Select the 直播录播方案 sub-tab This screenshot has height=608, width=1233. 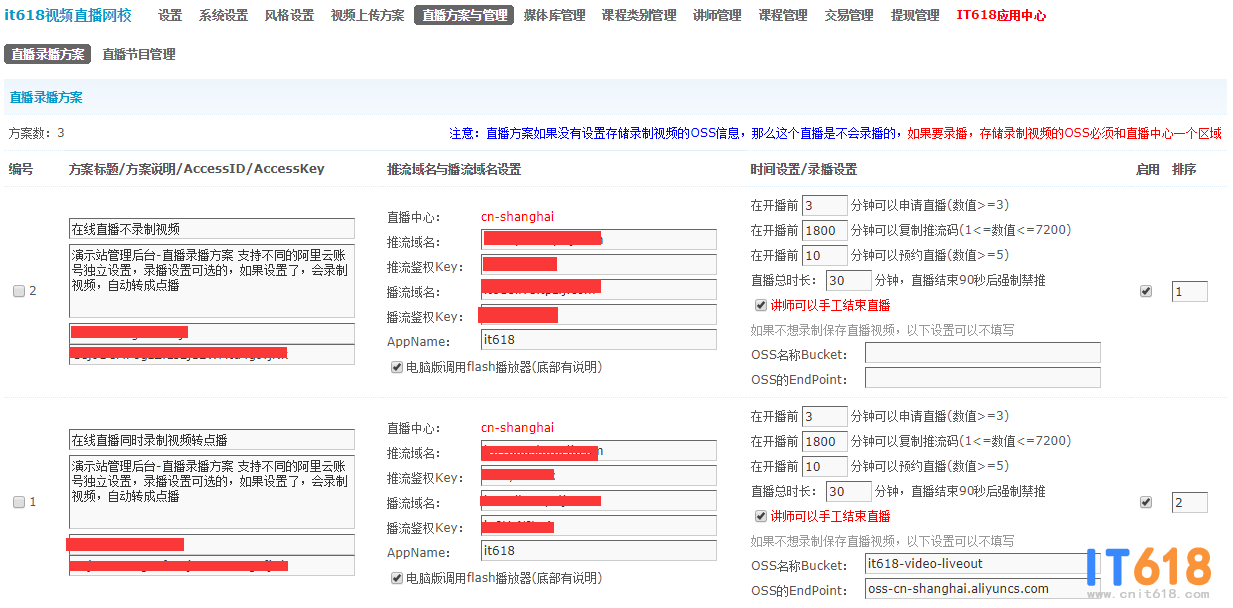47,54
